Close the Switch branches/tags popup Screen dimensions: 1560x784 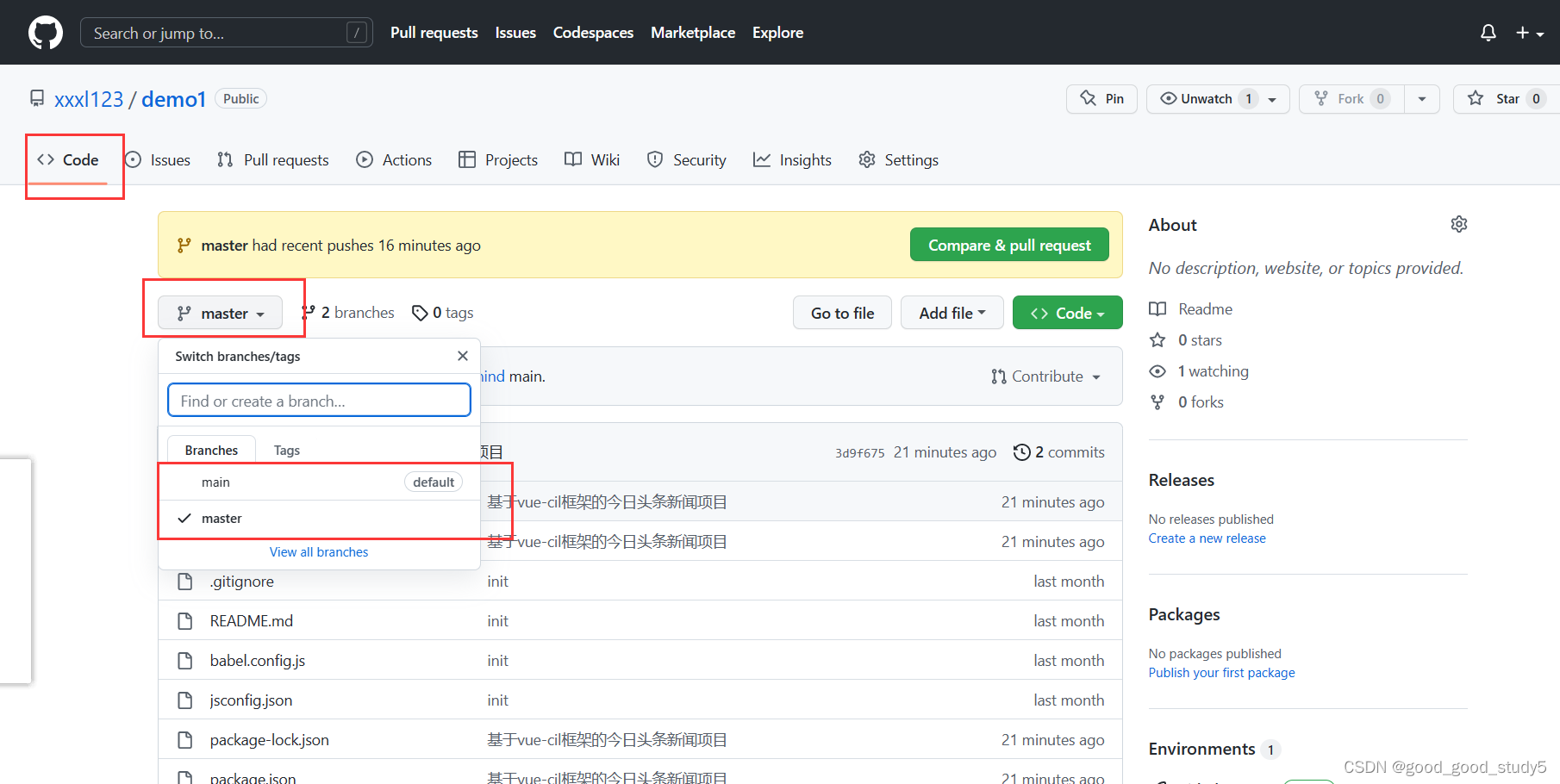pyautogui.click(x=463, y=356)
